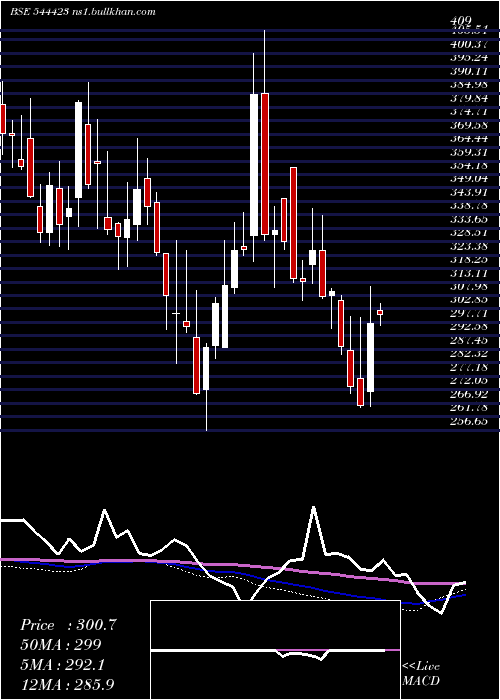
Task: Click the 12MA : 285.9 readout
Action: tap(68, 684)
